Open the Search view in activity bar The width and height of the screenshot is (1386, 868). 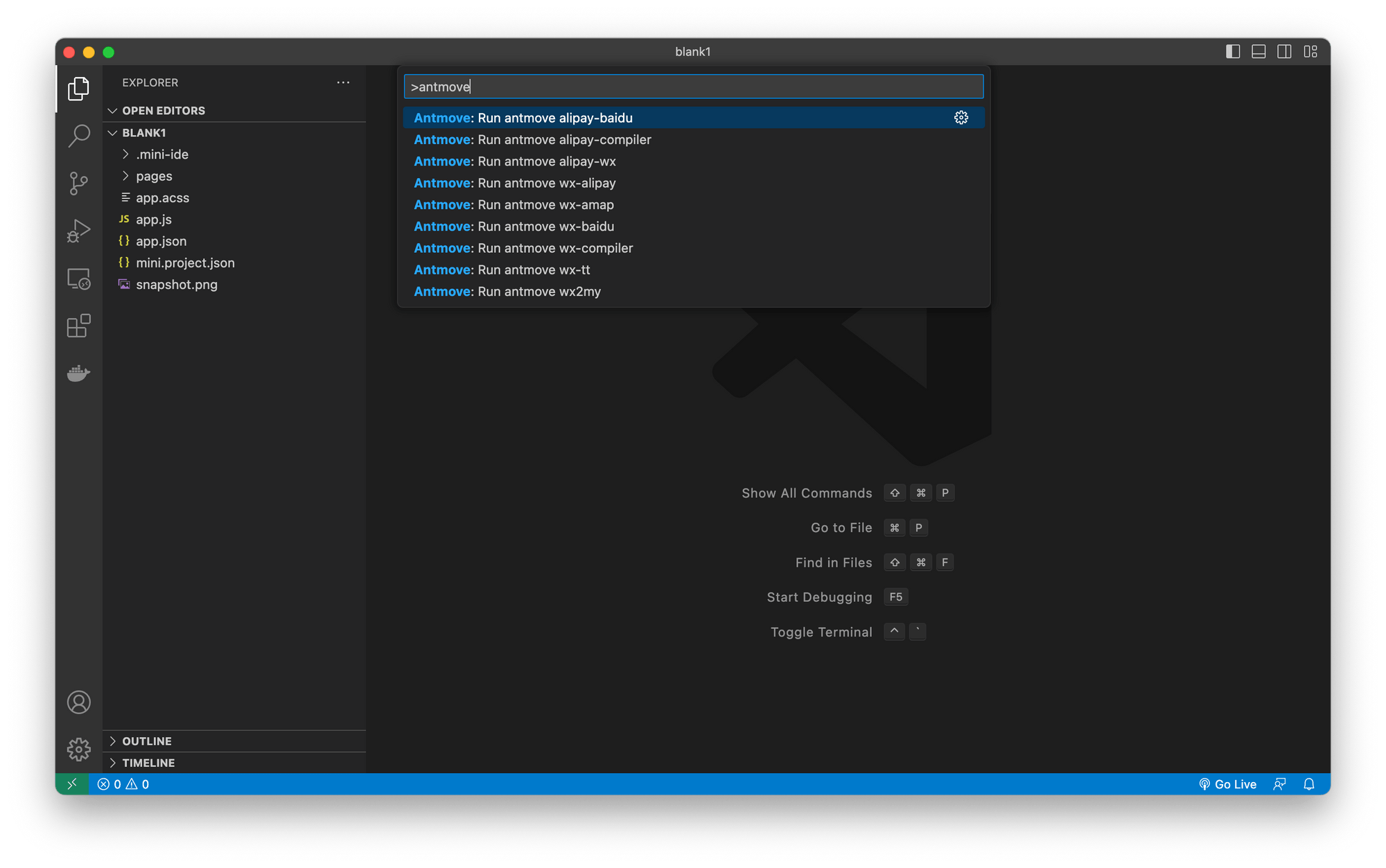(x=79, y=136)
